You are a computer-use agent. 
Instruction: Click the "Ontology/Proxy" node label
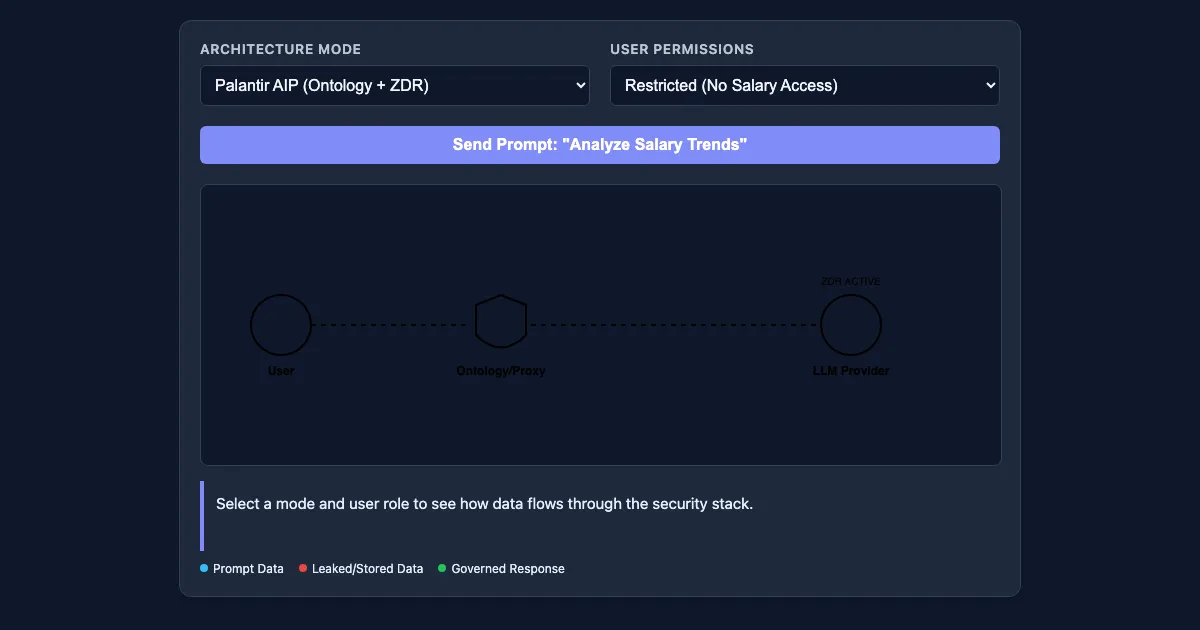[x=501, y=371]
